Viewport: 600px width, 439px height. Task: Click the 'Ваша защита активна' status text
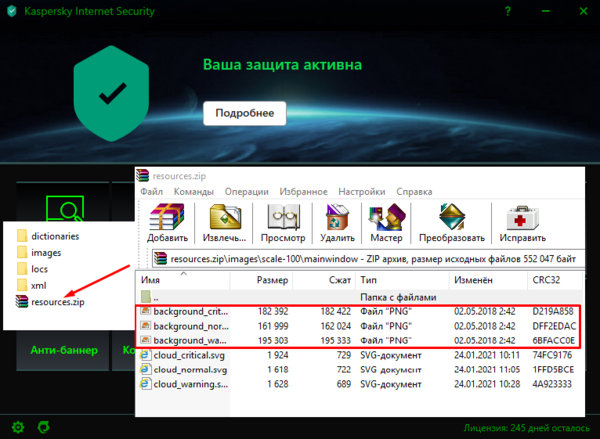pos(282,65)
